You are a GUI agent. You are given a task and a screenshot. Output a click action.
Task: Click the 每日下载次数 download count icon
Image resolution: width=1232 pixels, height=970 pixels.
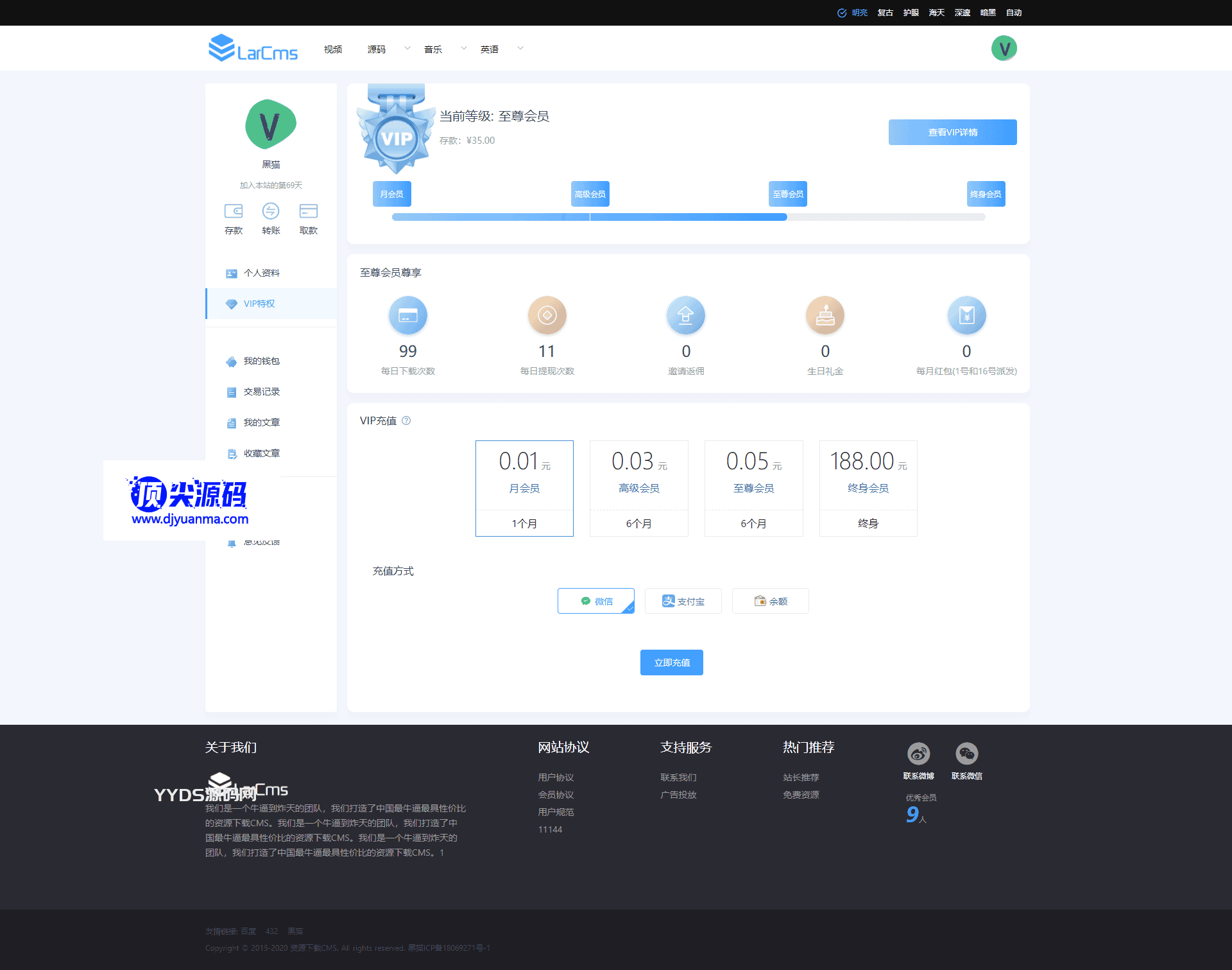408,315
